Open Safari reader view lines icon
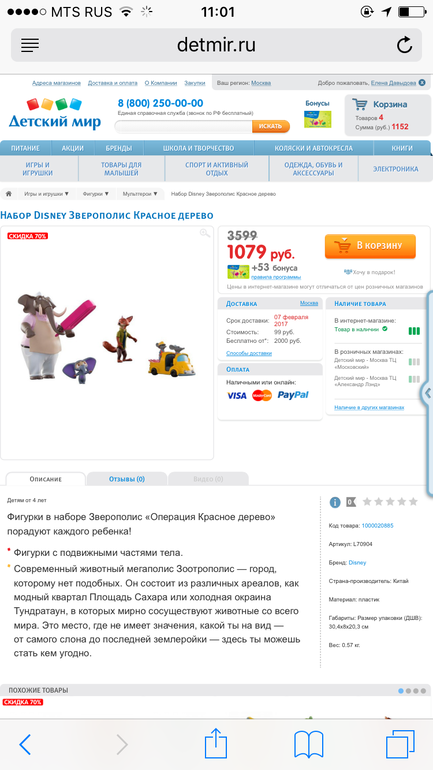 coord(30,45)
